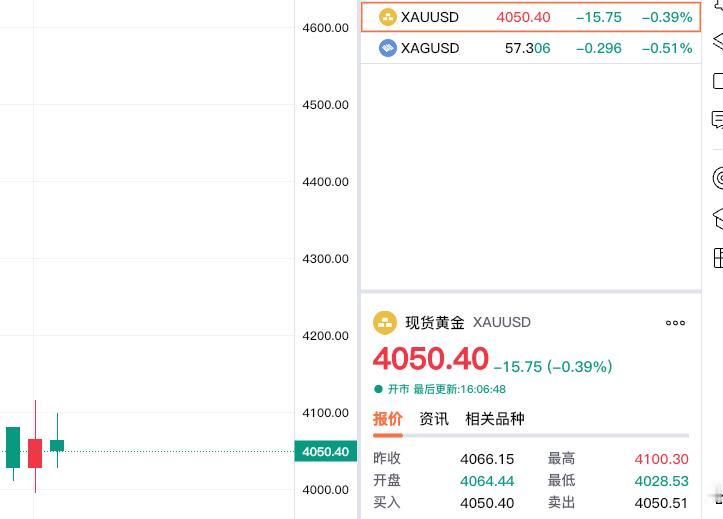This screenshot has height=519, width=723.
Task: Select the XAGUSD row in watchlist
Action: [531, 48]
